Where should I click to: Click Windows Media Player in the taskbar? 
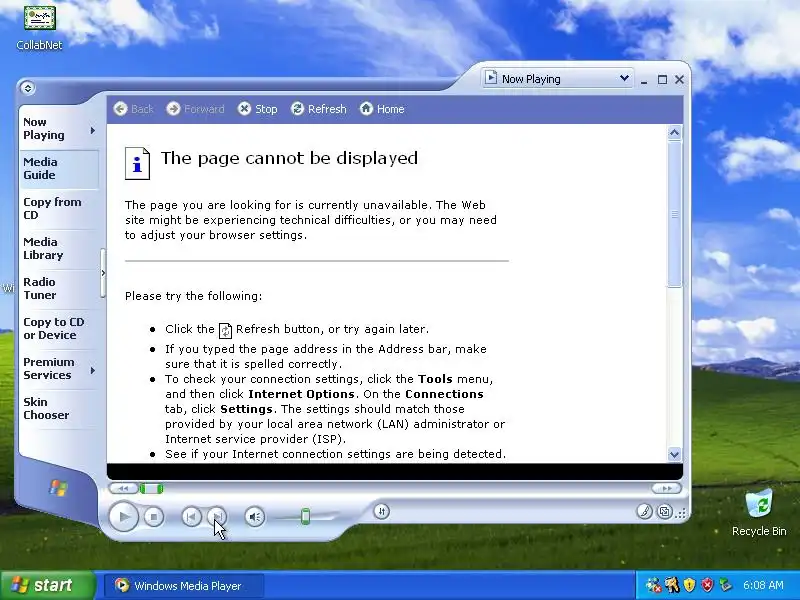pyautogui.click(x=184, y=586)
